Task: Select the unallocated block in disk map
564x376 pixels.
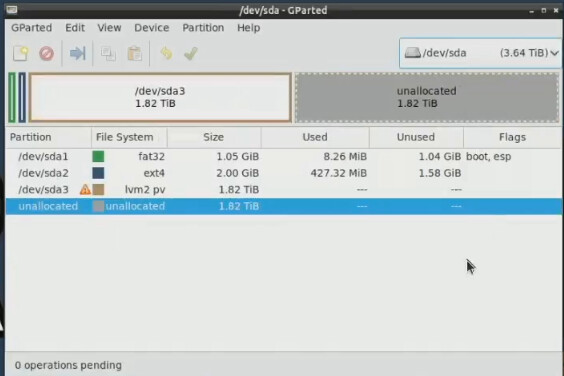Action: point(427,98)
